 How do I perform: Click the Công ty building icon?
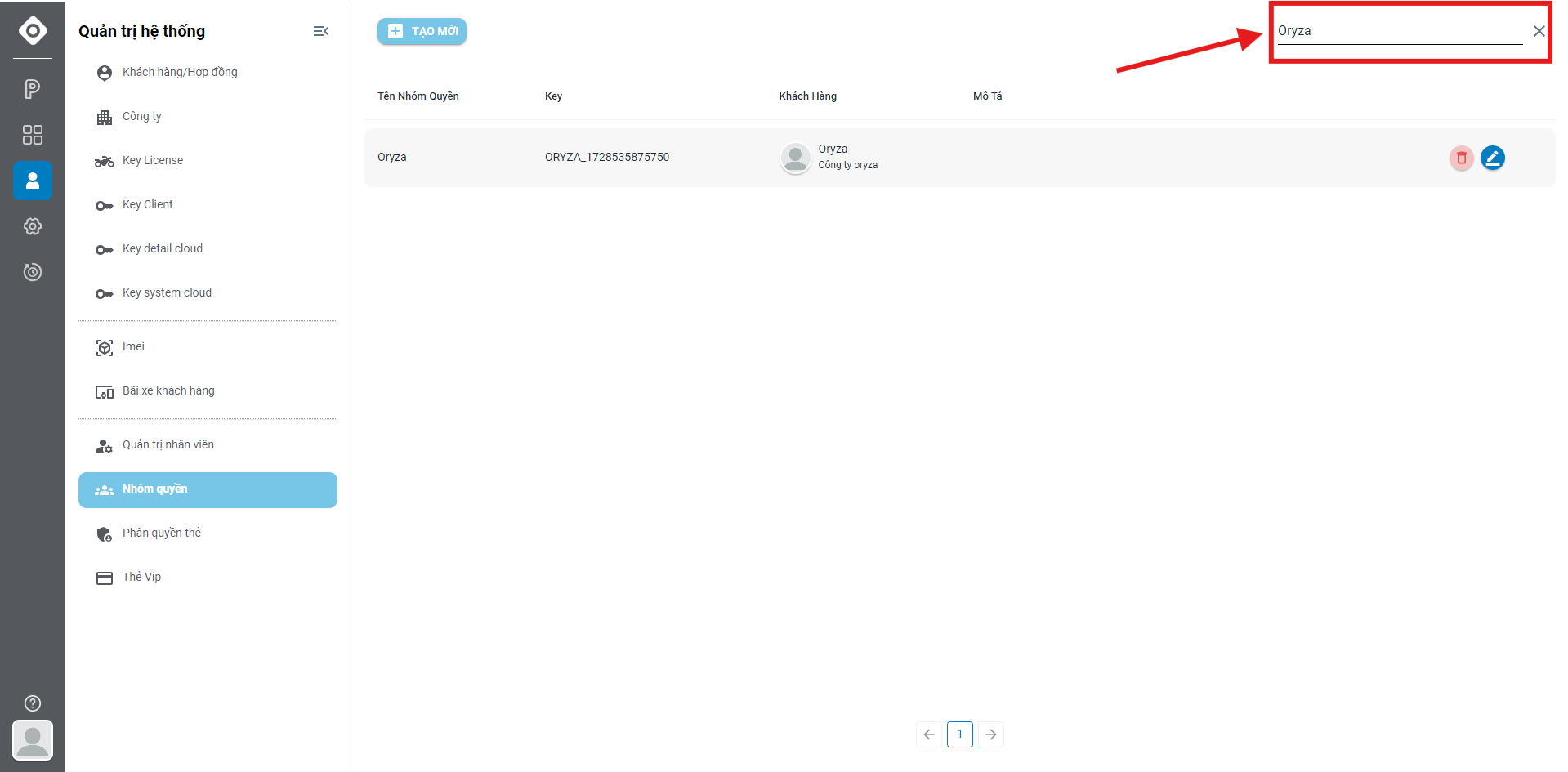point(105,118)
